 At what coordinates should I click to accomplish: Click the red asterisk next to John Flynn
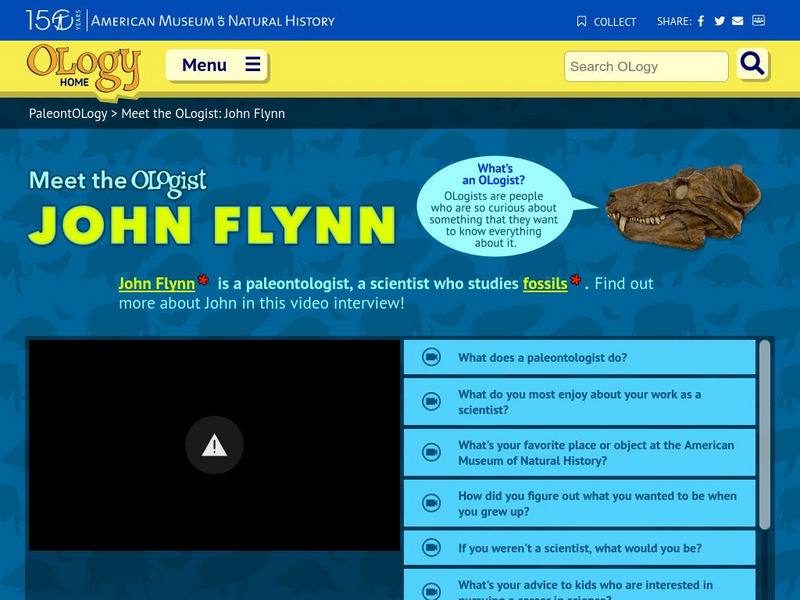pyautogui.click(x=203, y=280)
